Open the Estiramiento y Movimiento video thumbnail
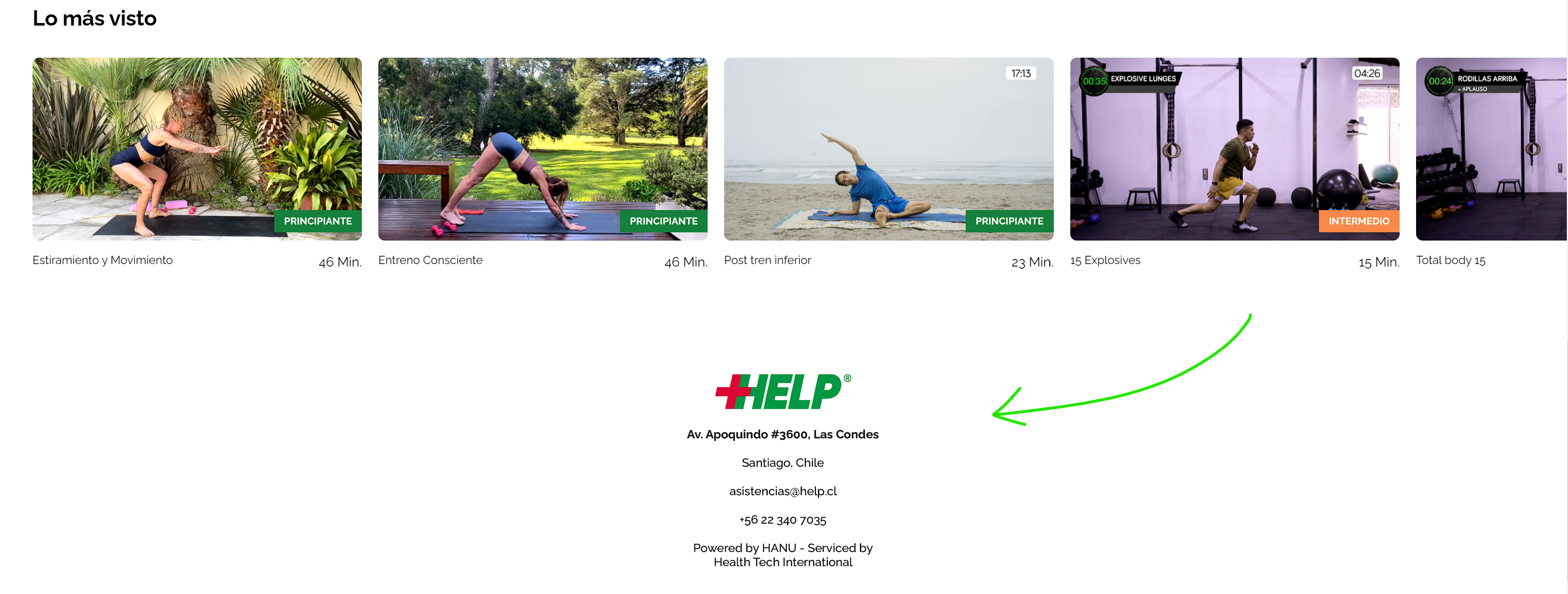The height and width of the screenshot is (594, 1568). (197, 149)
